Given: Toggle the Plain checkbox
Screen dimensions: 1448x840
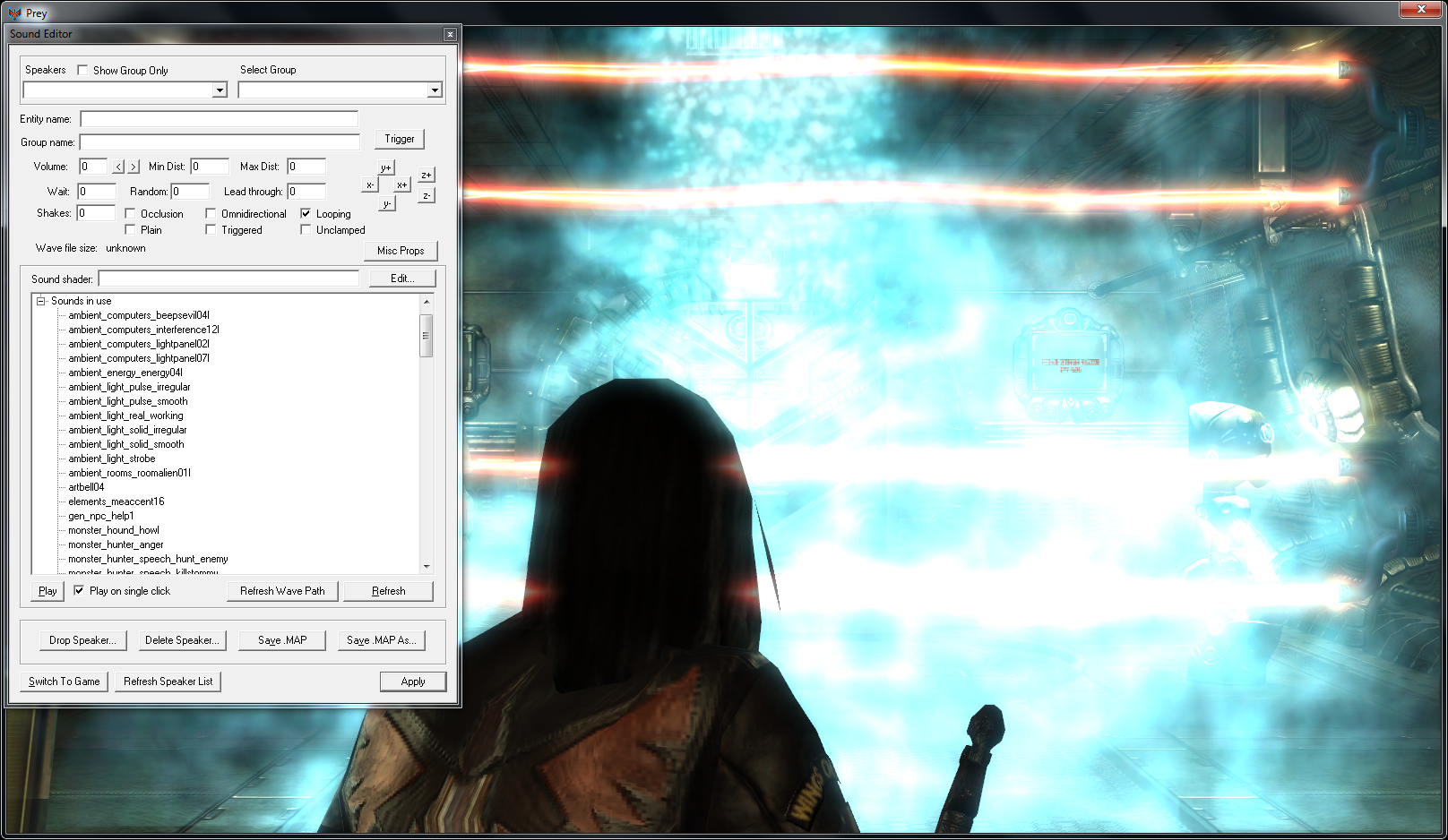Looking at the screenshot, I should [x=130, y=229].
